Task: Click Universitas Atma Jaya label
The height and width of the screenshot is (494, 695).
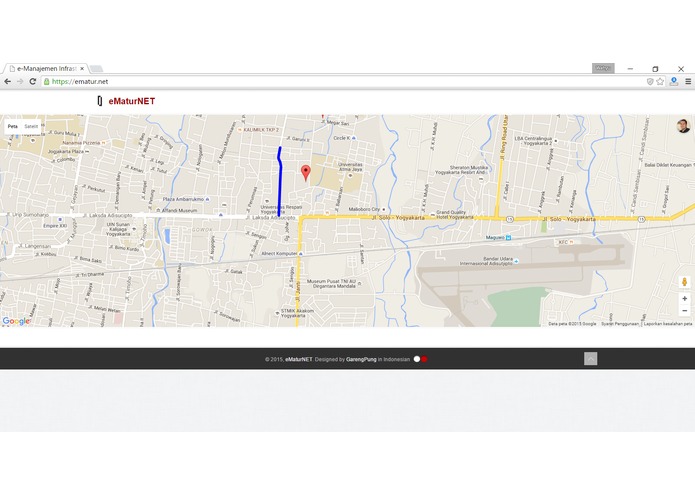Action: click(350, 167)
